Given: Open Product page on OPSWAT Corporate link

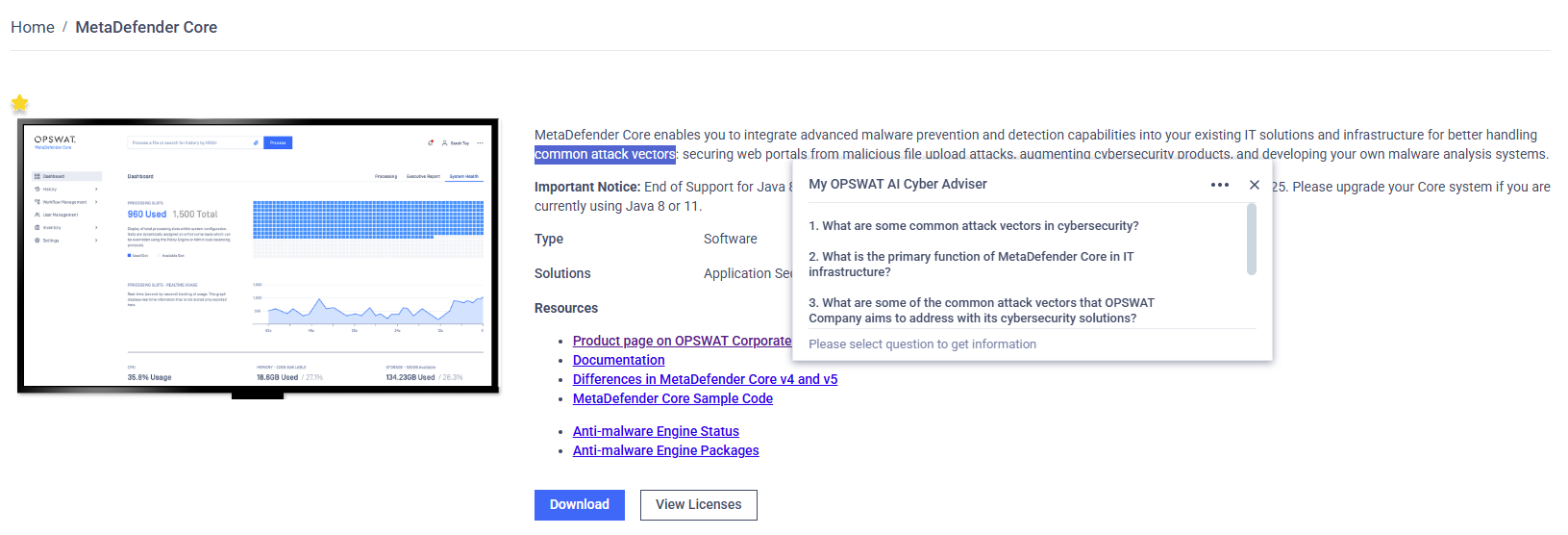Looking at the screenshot, I should (x=683, y=341).
